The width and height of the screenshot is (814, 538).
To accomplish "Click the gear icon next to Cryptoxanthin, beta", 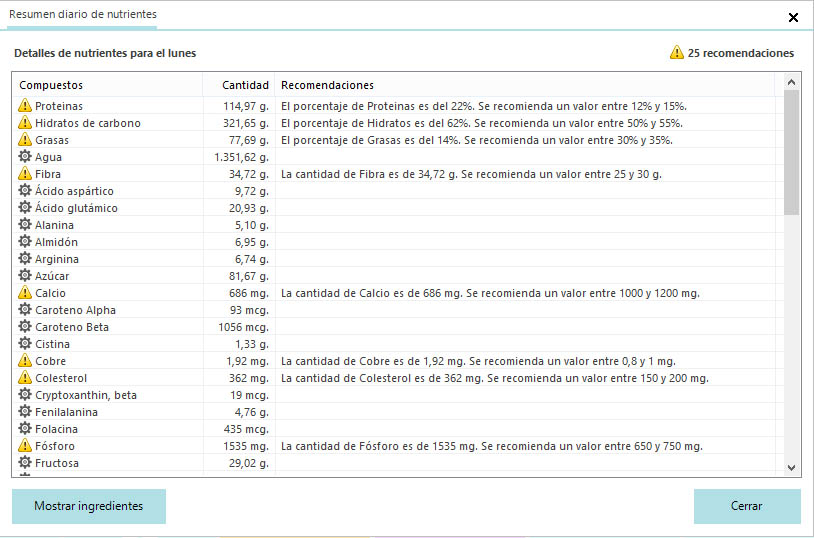I will coord(25,394).
